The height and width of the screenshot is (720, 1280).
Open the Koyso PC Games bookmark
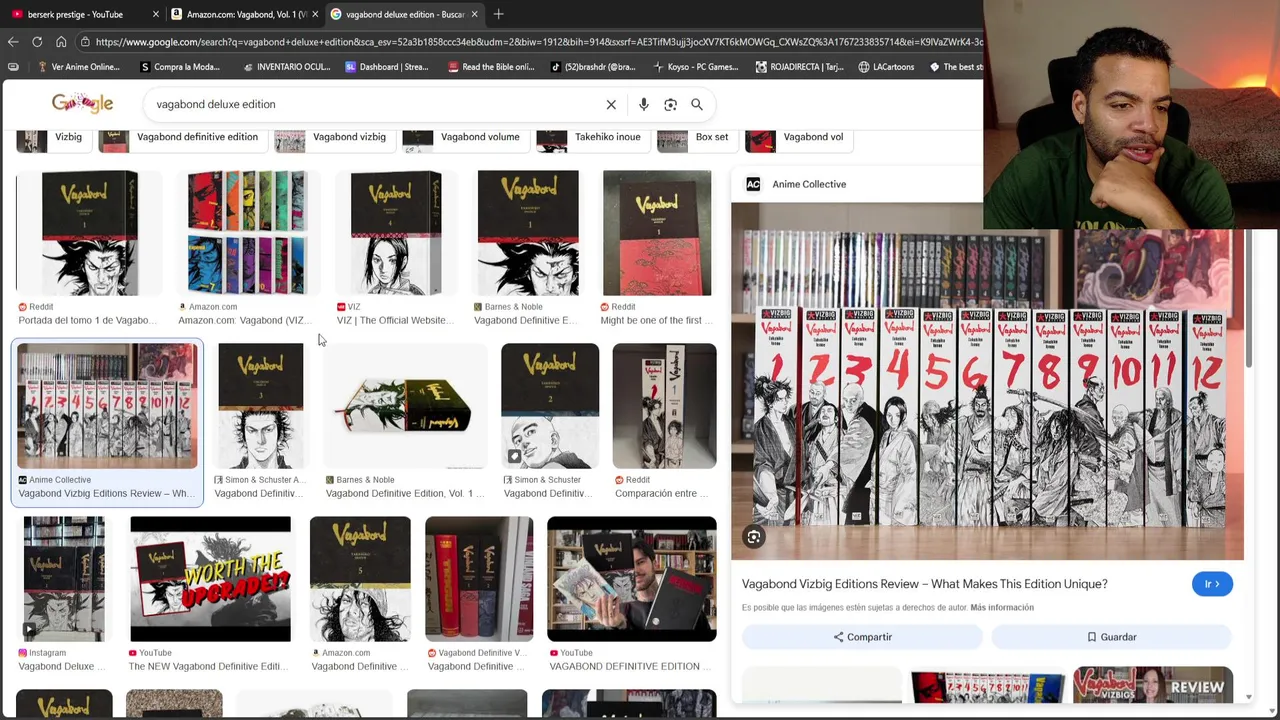click(x=695, y=67)
